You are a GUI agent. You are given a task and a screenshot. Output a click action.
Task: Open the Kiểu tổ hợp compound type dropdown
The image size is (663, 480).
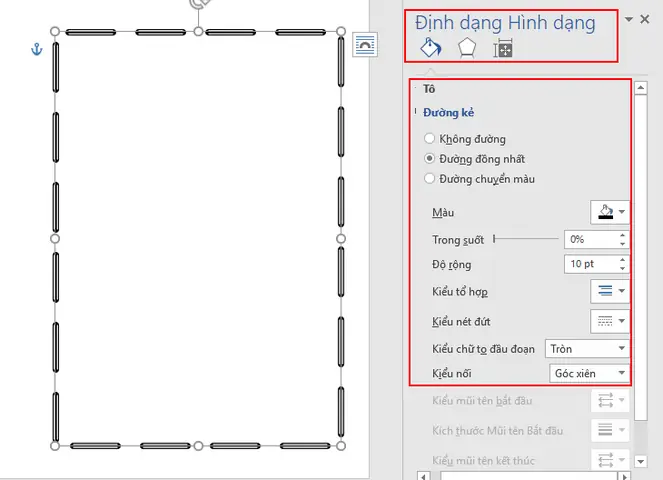coord(610,291)
